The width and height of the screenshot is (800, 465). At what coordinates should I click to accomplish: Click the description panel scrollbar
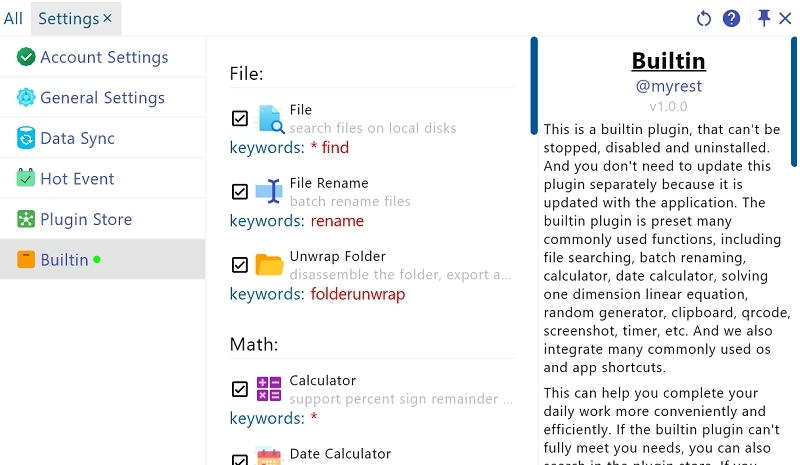click(534, 100)
